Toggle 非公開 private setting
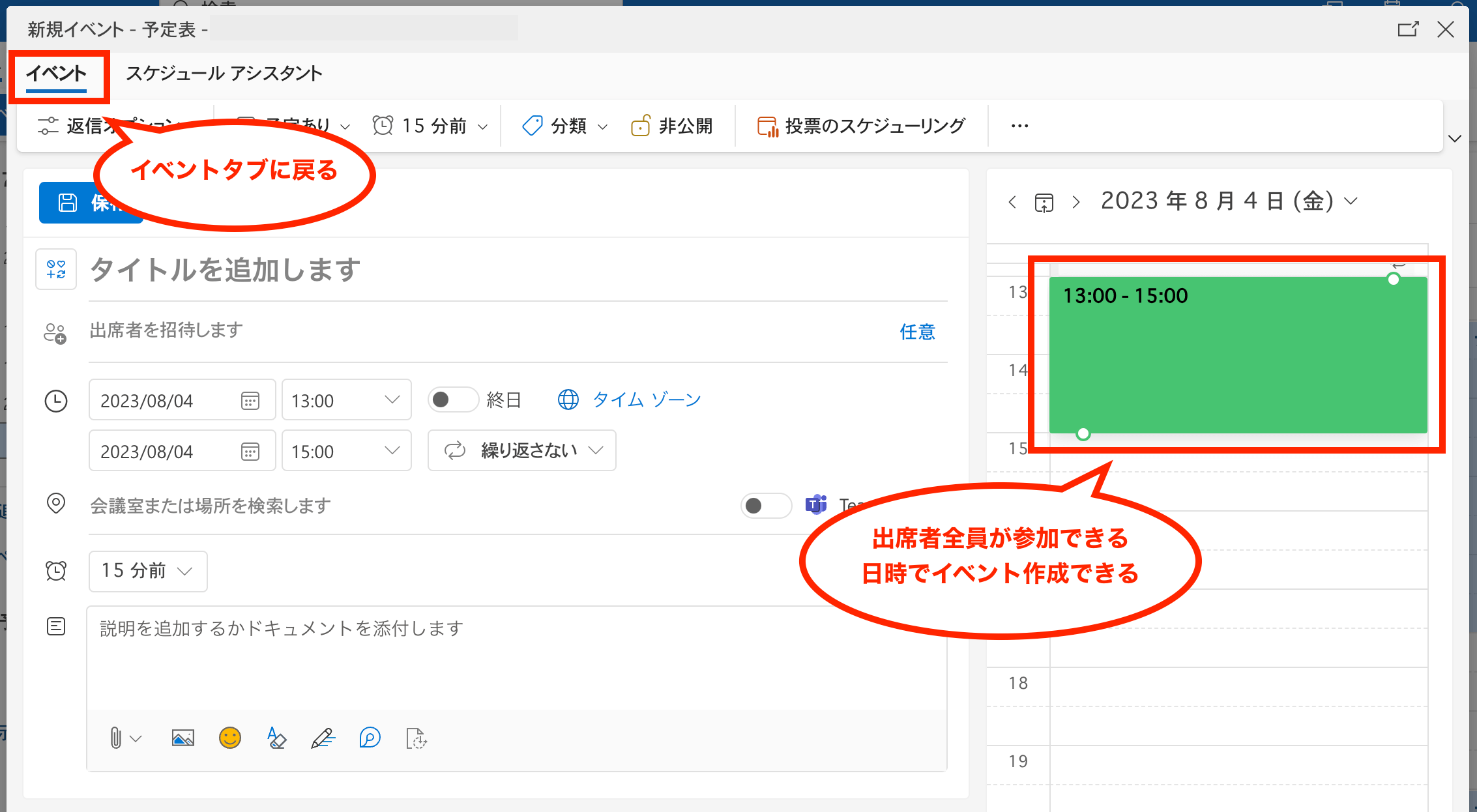Image resolution: width=1477 pixels, height=812 pixels. (x=672, y=126)
